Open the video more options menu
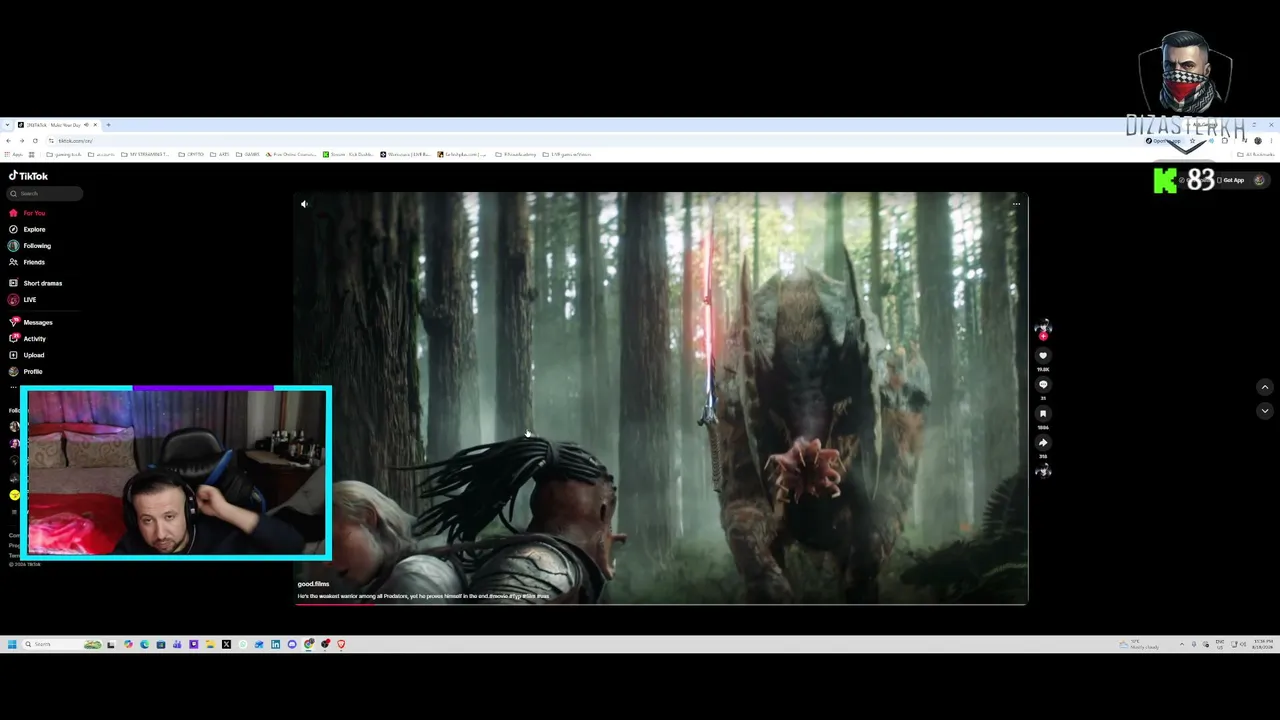This screenshot has height=720, width=1280. [1016, 204]
